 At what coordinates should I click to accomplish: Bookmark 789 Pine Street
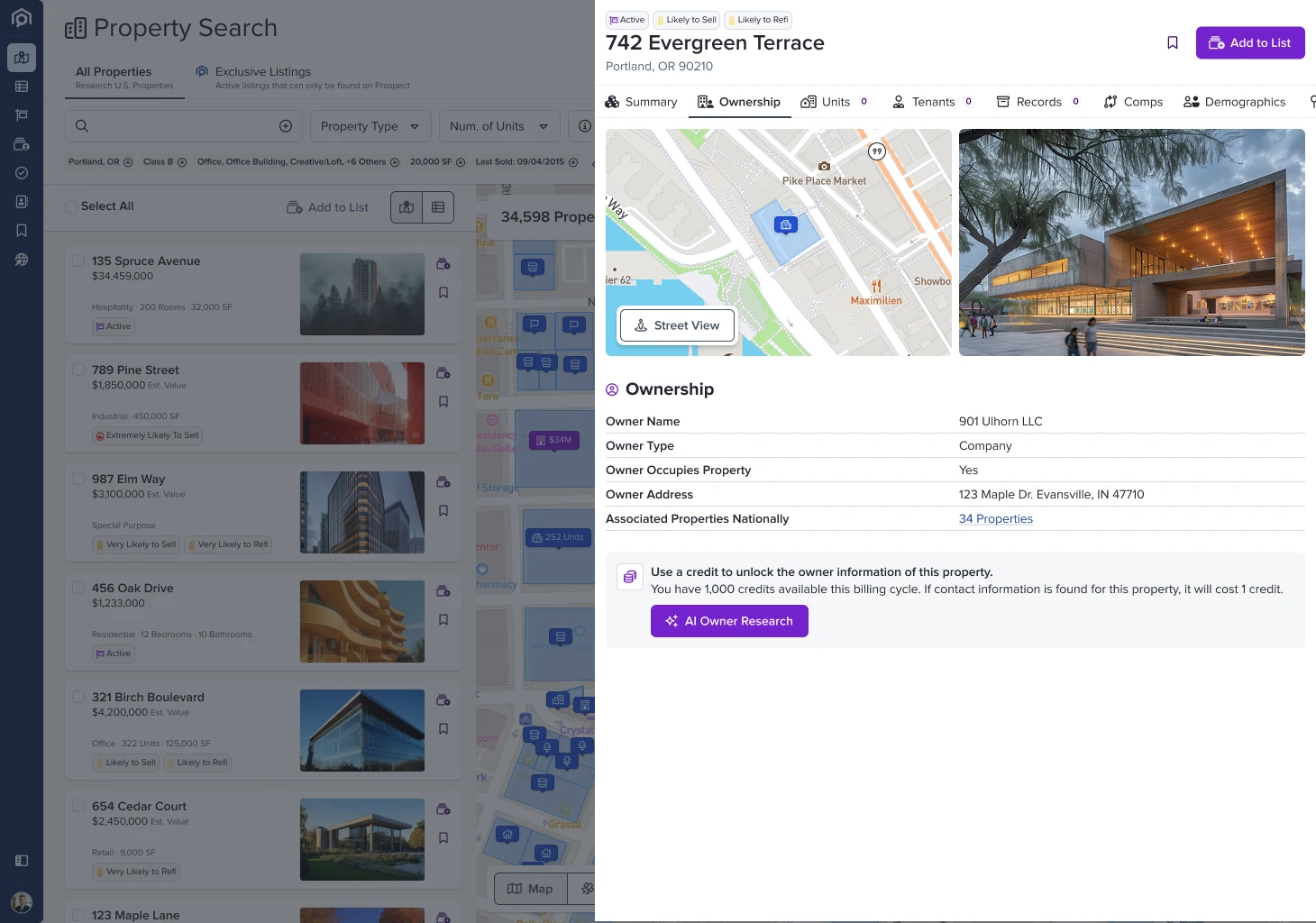[x=443, y=402]
